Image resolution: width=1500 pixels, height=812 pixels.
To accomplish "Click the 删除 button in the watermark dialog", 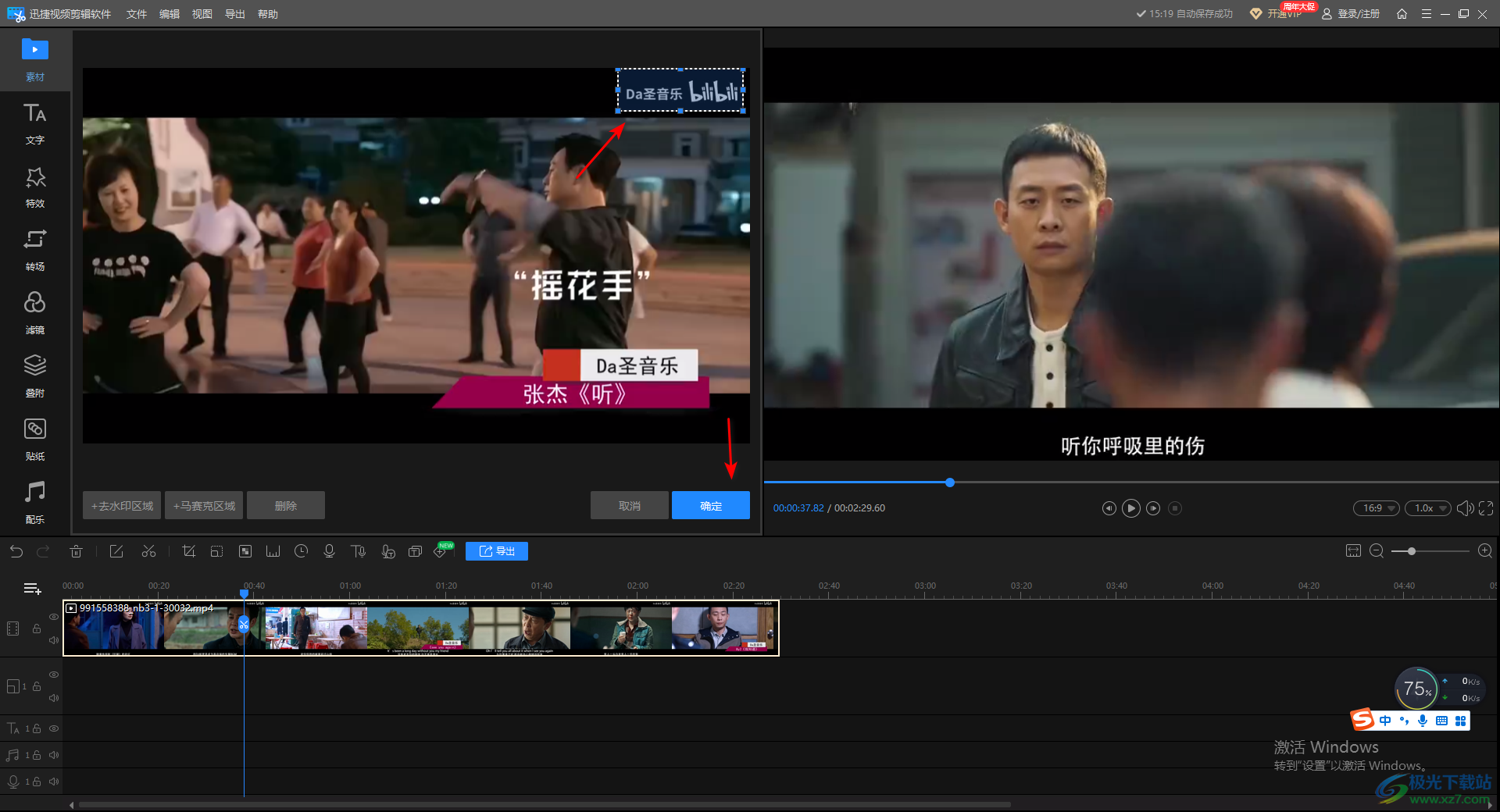I will pyautogui.click(x=286, y=505).
